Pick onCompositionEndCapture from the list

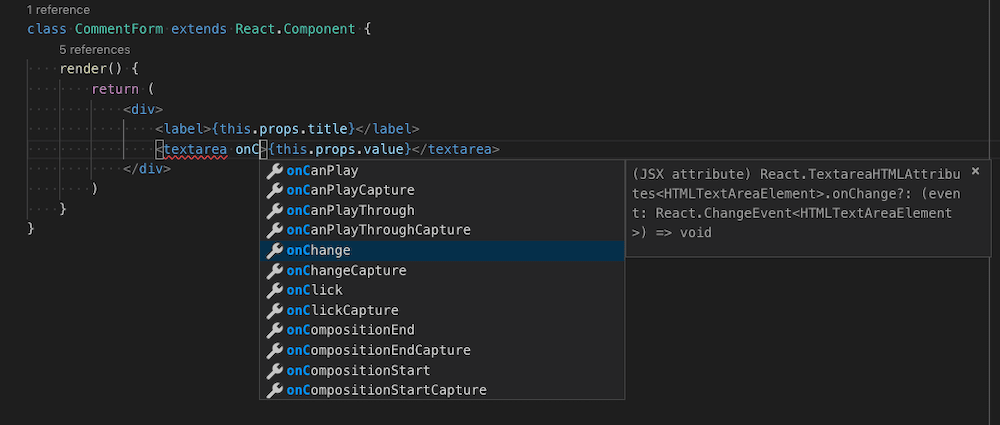pyautogui.click(x=378, y=350)
